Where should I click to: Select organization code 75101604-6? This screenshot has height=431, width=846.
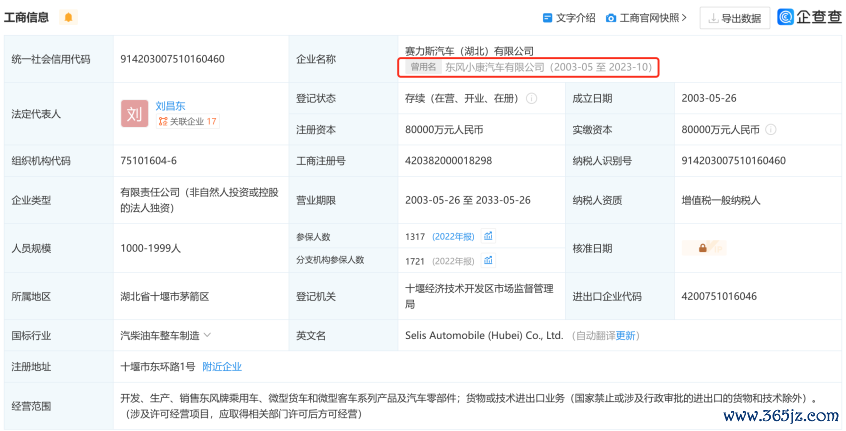click(x=148, y=161)
